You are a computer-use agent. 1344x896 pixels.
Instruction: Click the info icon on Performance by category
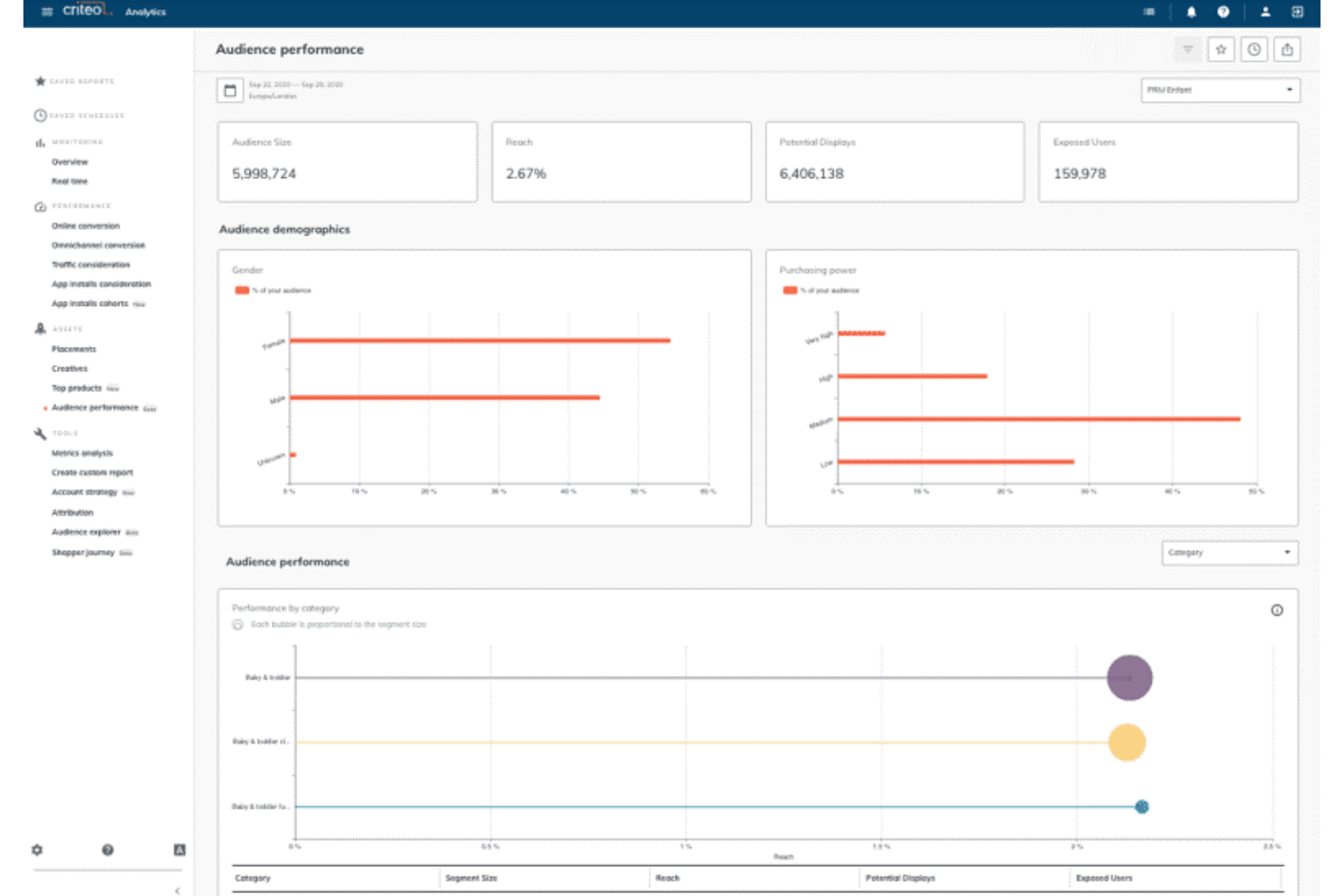pos(1277,610)
